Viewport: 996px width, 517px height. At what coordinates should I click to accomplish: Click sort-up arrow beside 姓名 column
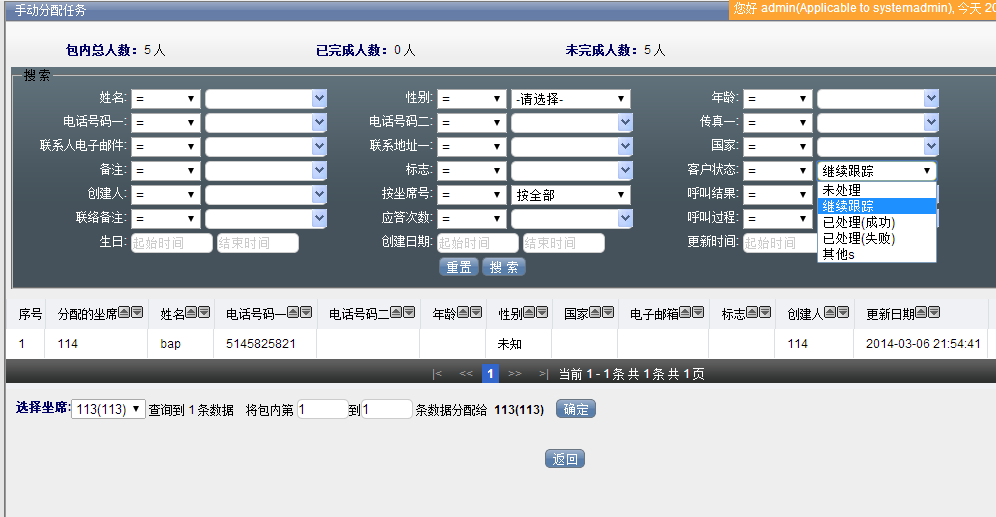(192, 313)
